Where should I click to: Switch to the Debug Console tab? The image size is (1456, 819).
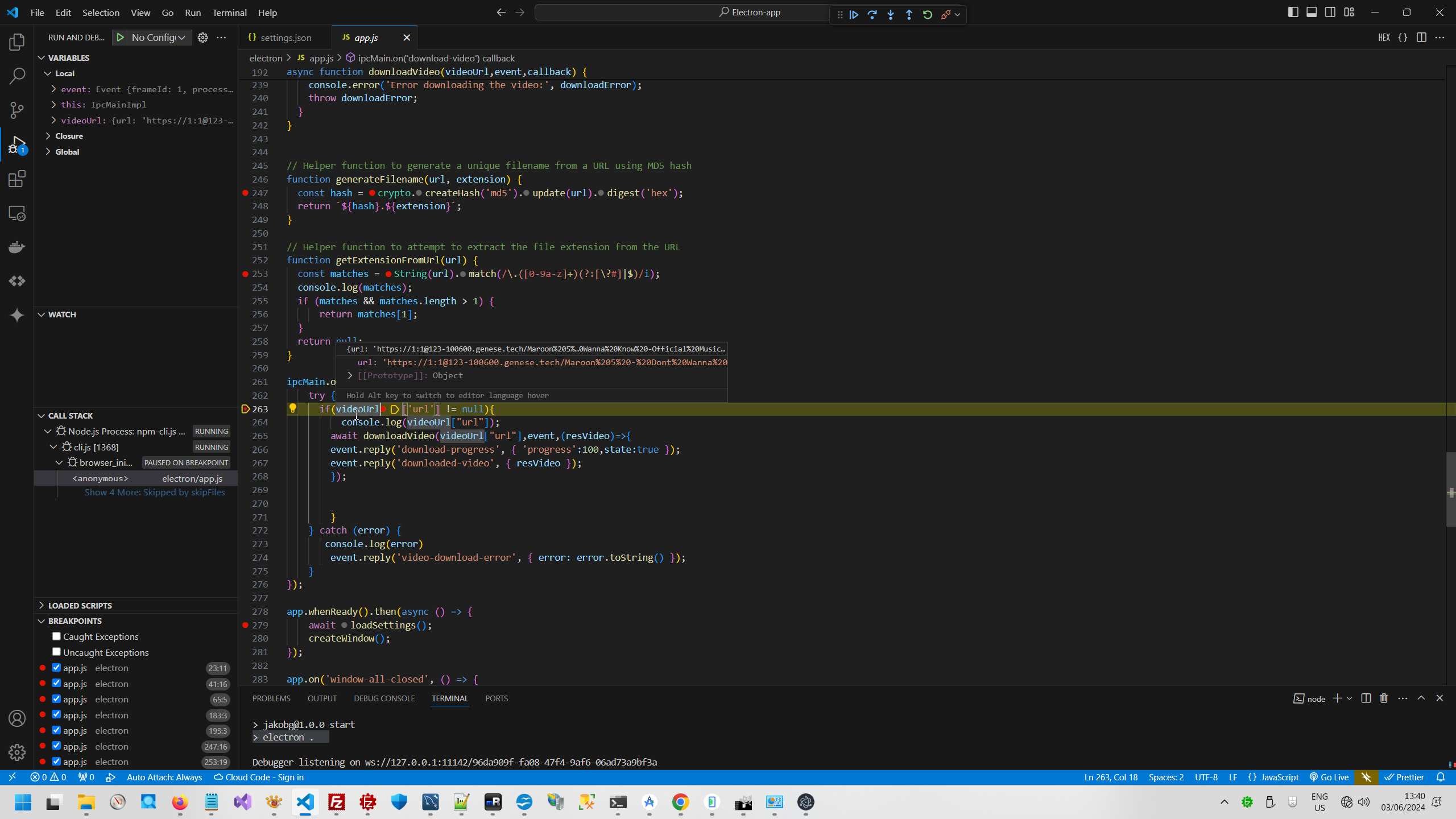[384, 698]
